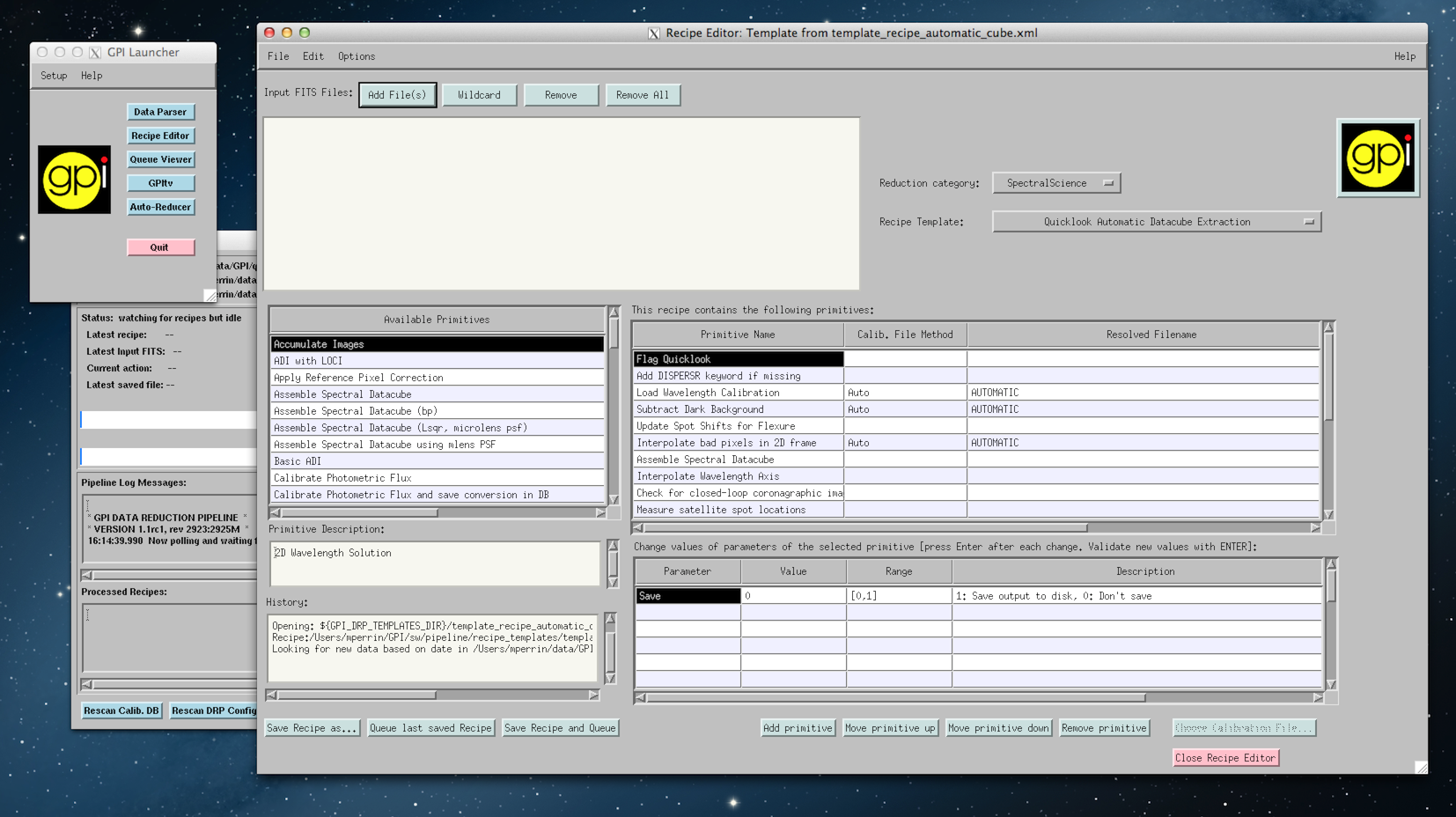This screenshot has height=817, width=1456.
Task: Open the Reduction category dropdown
Action: click(1055, 183)
